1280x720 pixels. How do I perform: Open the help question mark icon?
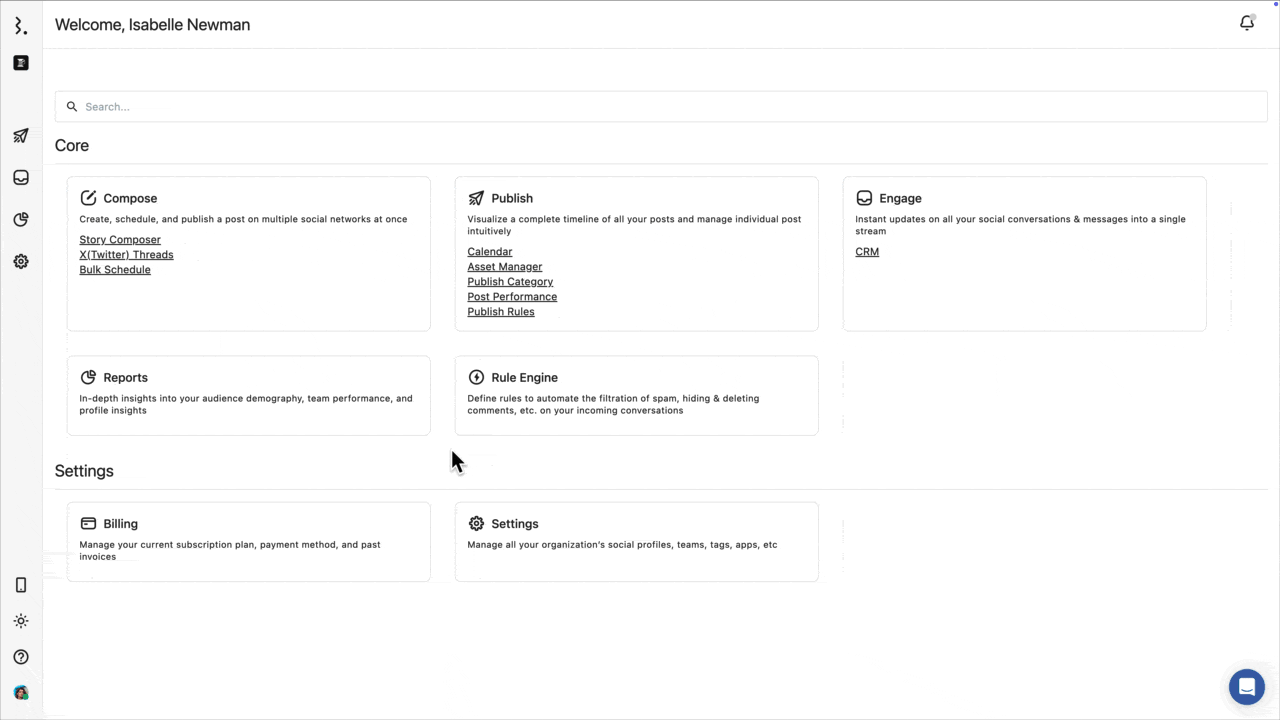tap(21, 657)
